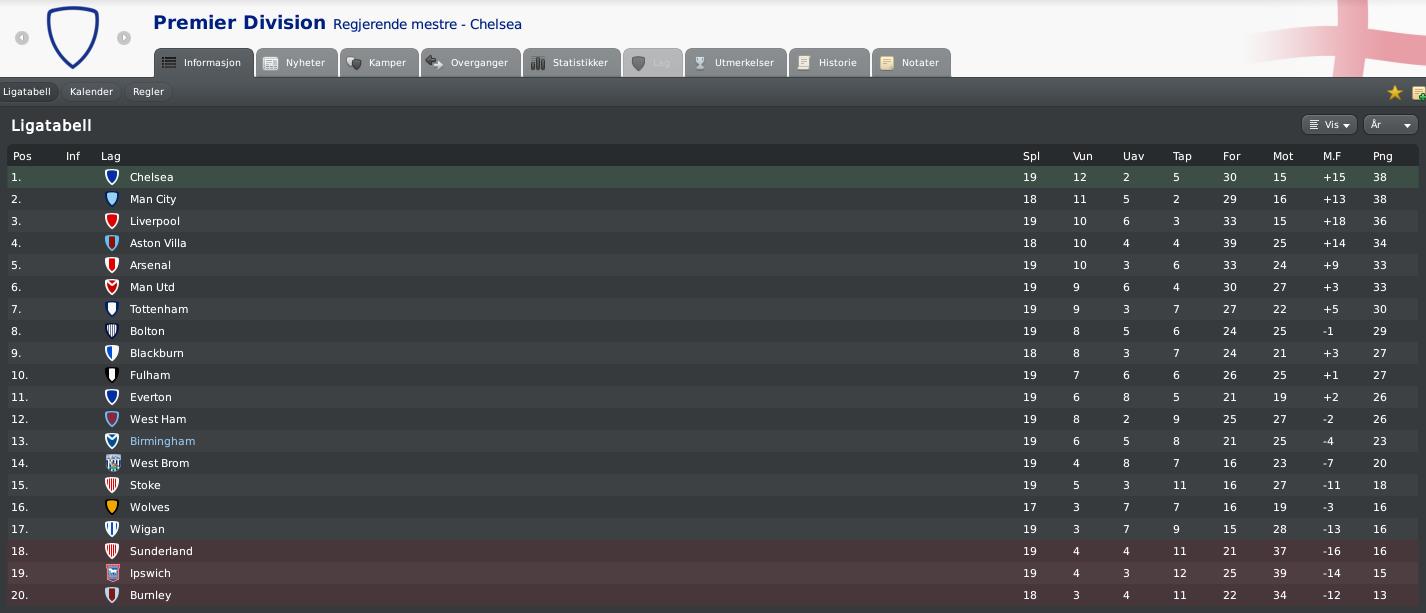Click Liverpool's club badge icon
Image resolution: width=1426 pixels, height=613 pixels.
[112, 221]
